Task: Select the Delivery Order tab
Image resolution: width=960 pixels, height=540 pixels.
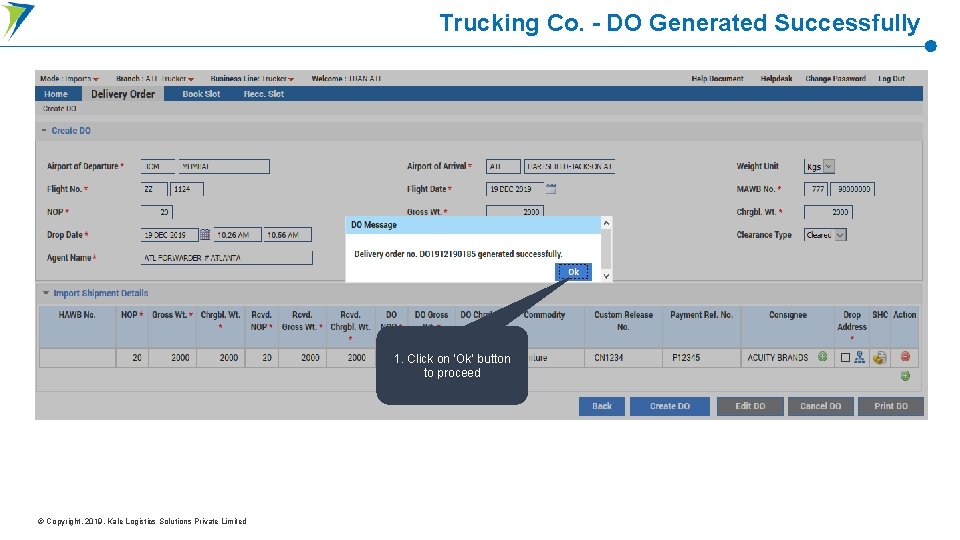Action: [123, 94]
